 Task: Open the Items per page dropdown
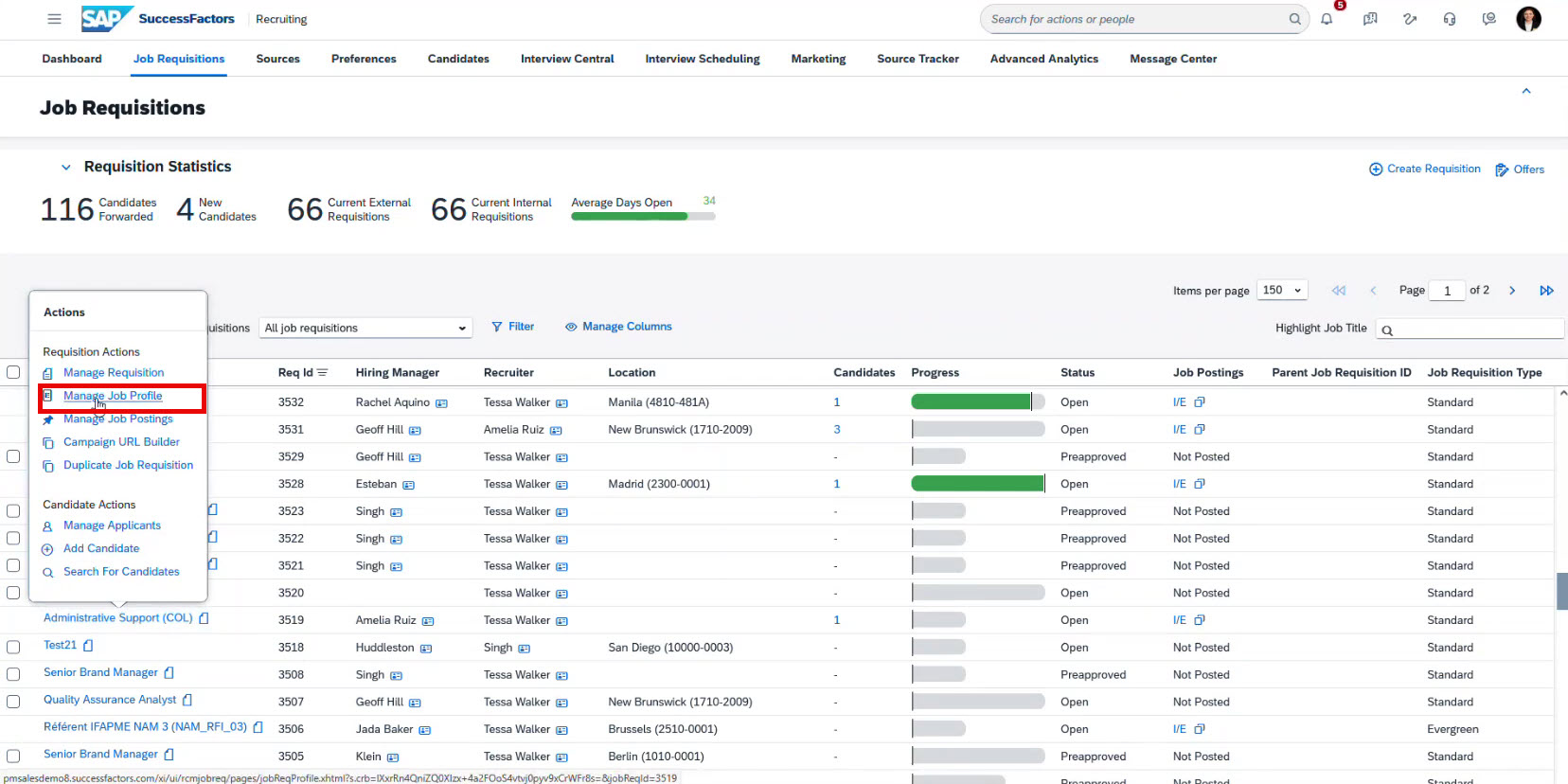[1282, 291]
